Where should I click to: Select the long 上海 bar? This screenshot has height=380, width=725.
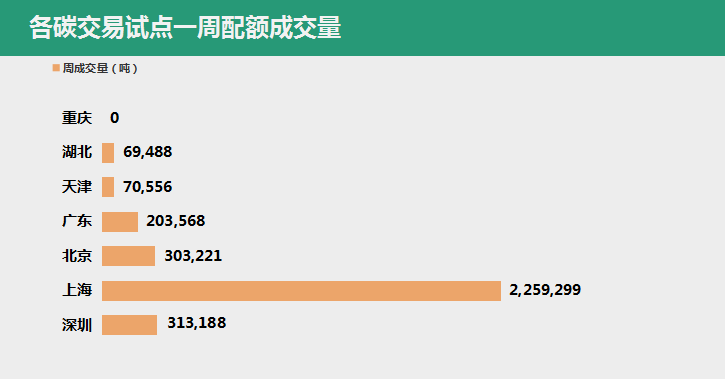(301, 291)
